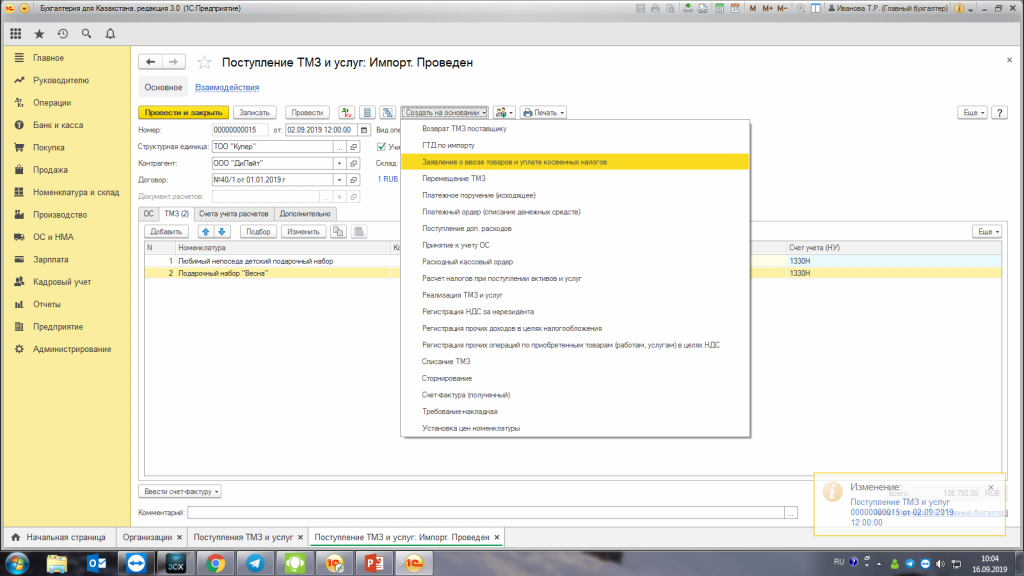
Task: Select row Подарочный набор "Весна"
Action: [x=573, y=274]
